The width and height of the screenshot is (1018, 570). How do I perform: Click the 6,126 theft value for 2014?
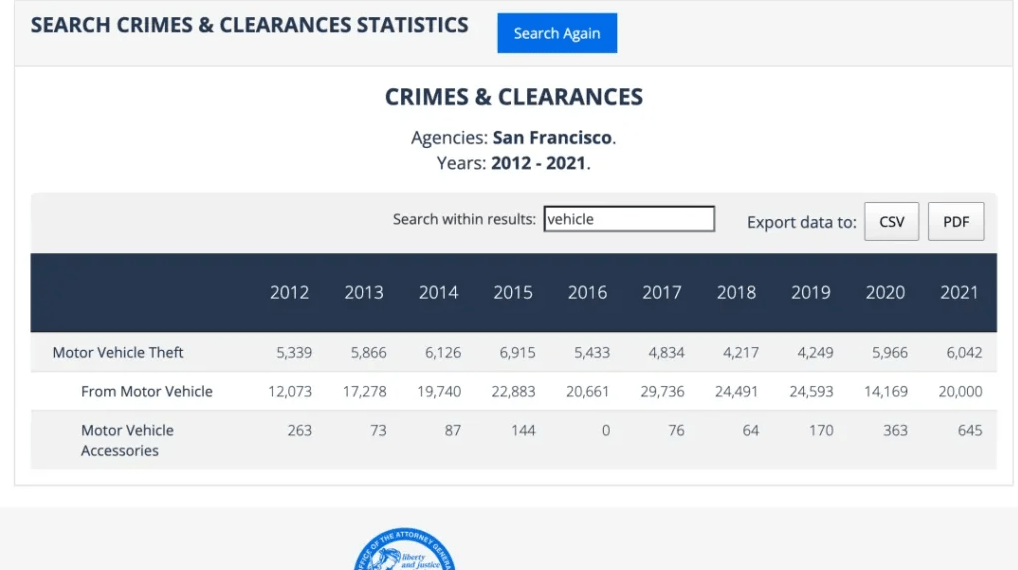[443, 353]
